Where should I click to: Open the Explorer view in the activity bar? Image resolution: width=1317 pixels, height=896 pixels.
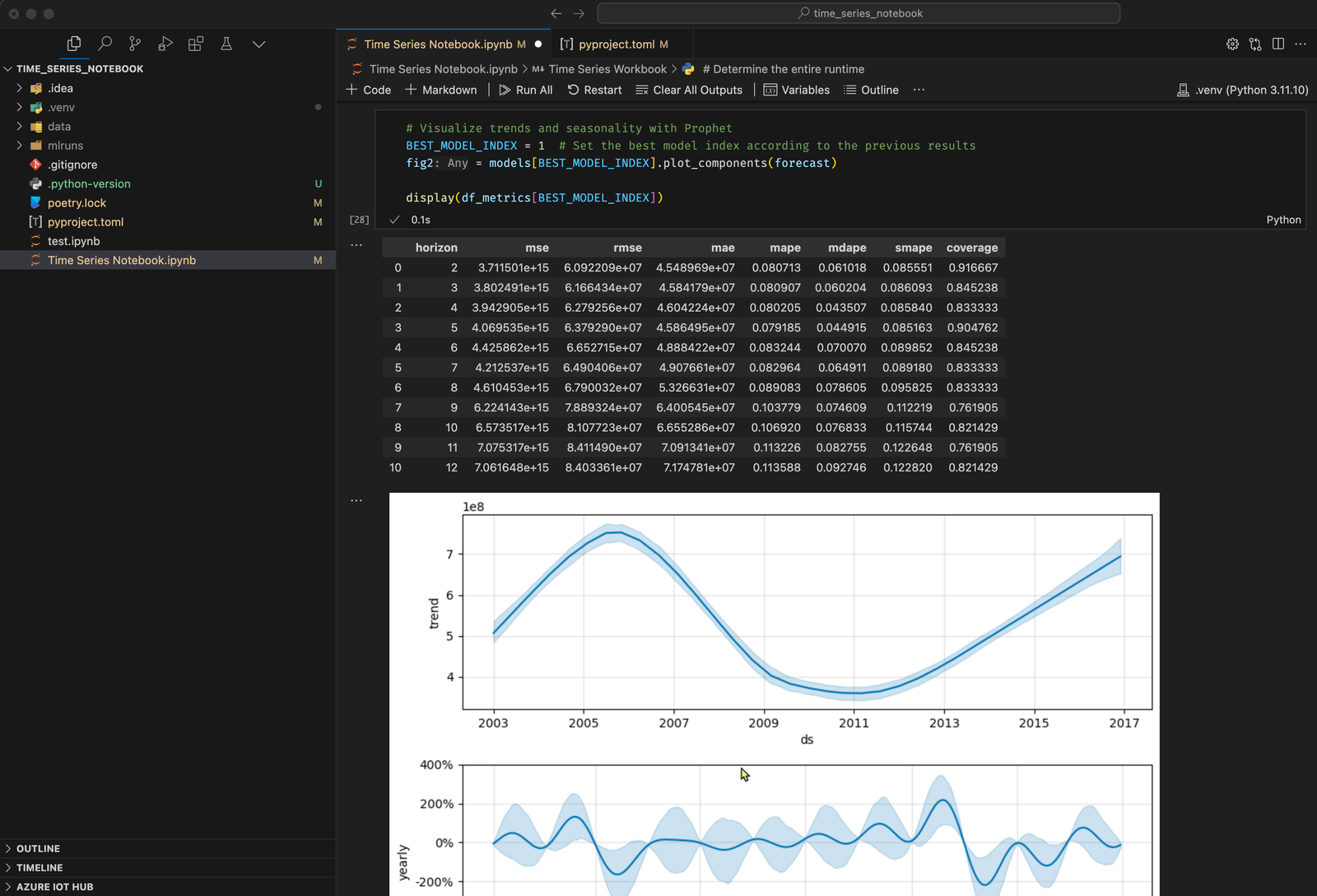click(x=73, y=44)
